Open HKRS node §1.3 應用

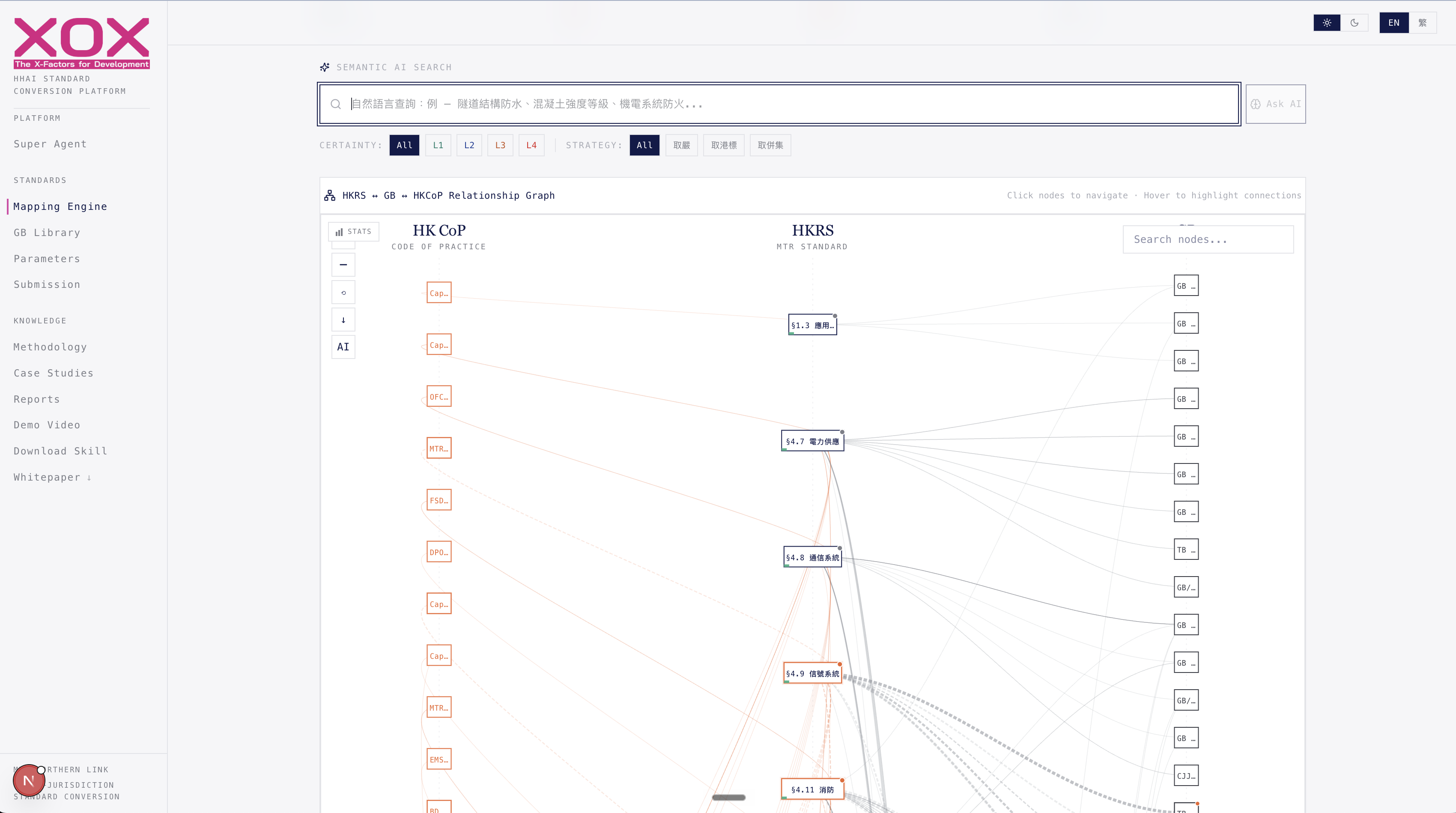click(812, 325)
